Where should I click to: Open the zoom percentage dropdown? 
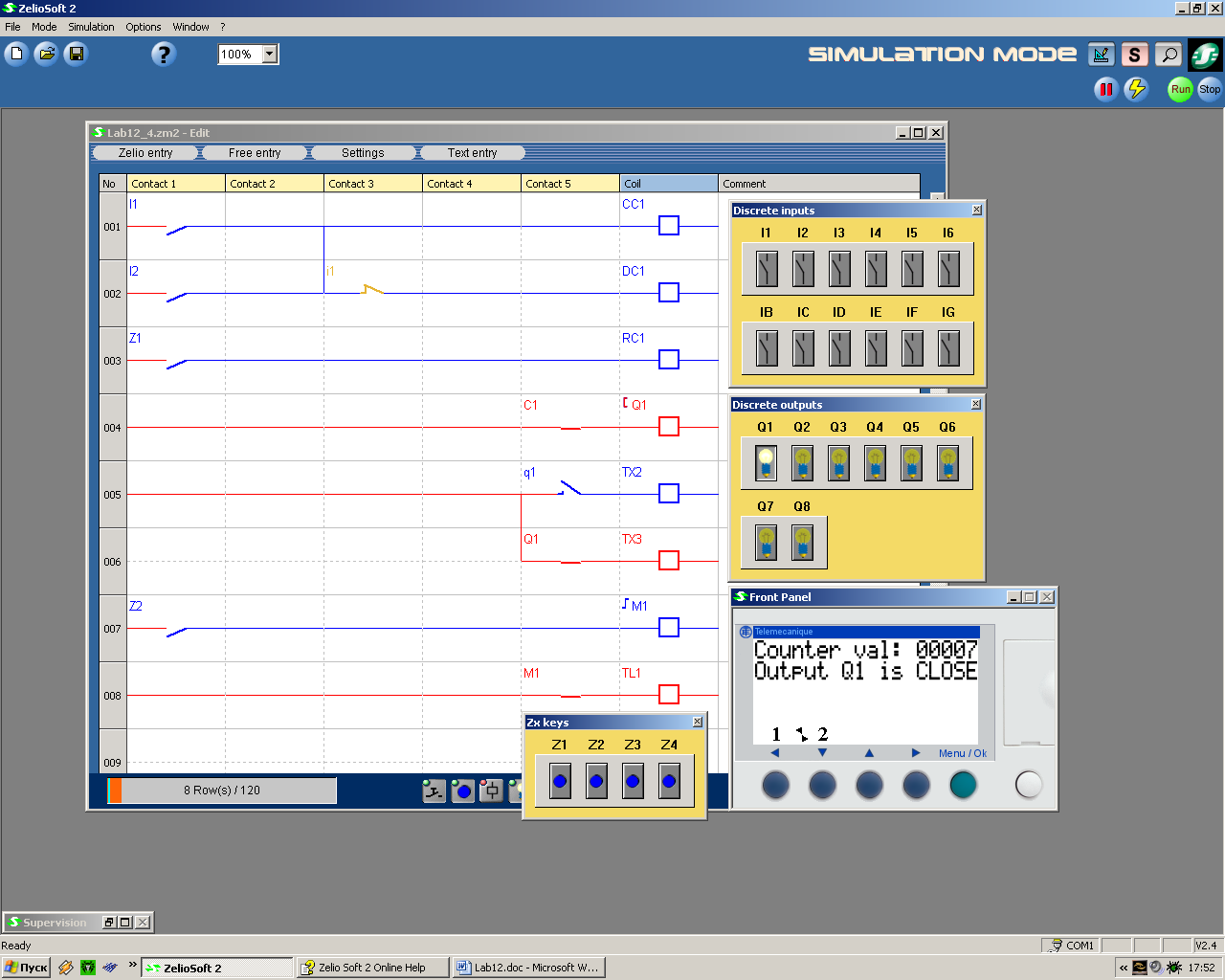pyautogui.click(x=270, y=55)
